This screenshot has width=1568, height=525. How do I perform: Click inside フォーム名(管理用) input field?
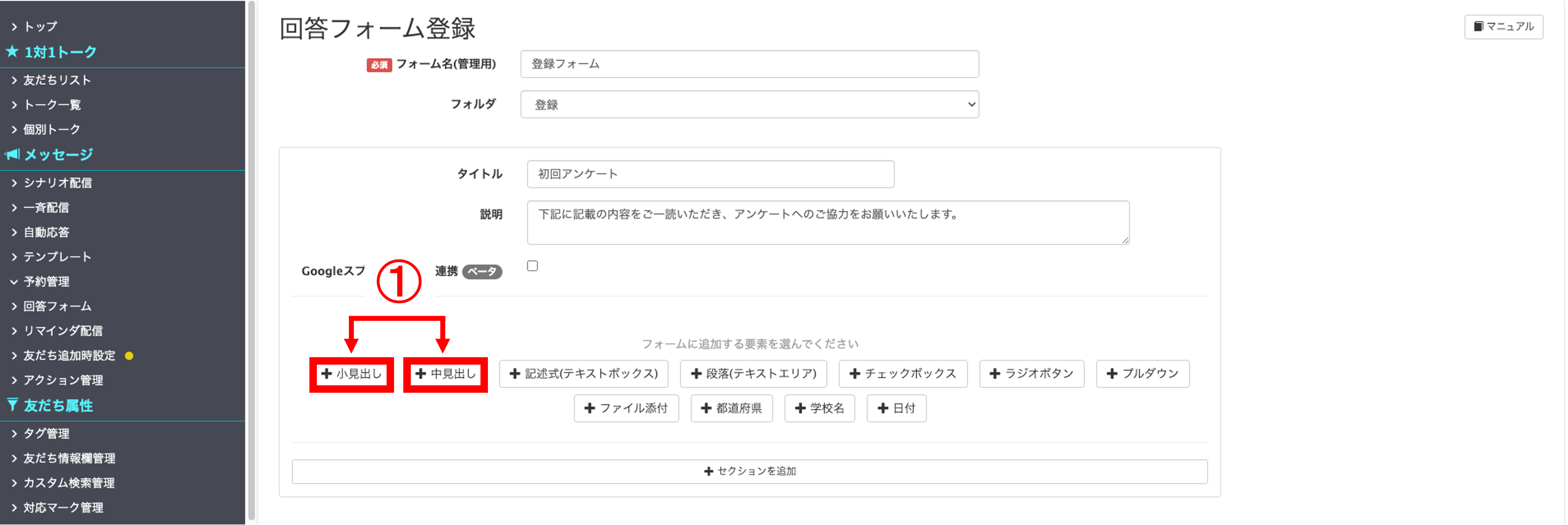click(749, 64)
